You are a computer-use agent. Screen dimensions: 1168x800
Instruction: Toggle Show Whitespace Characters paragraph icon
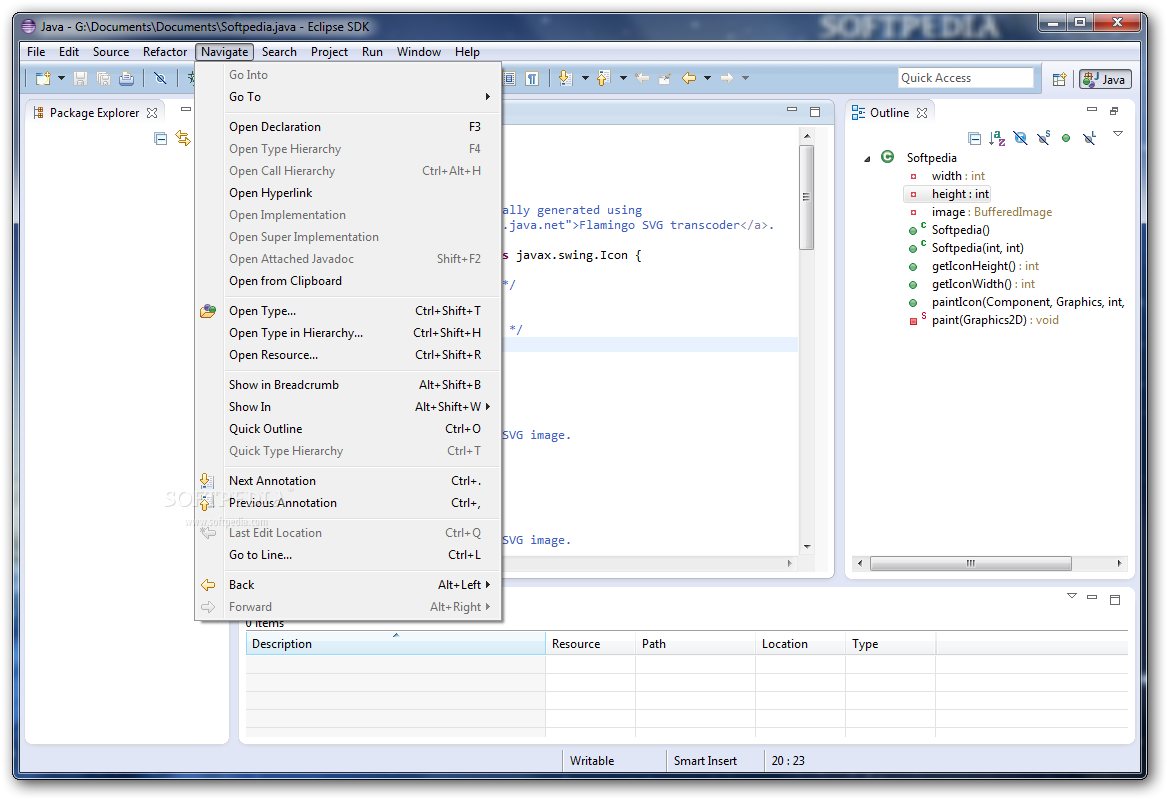(532, 78)
